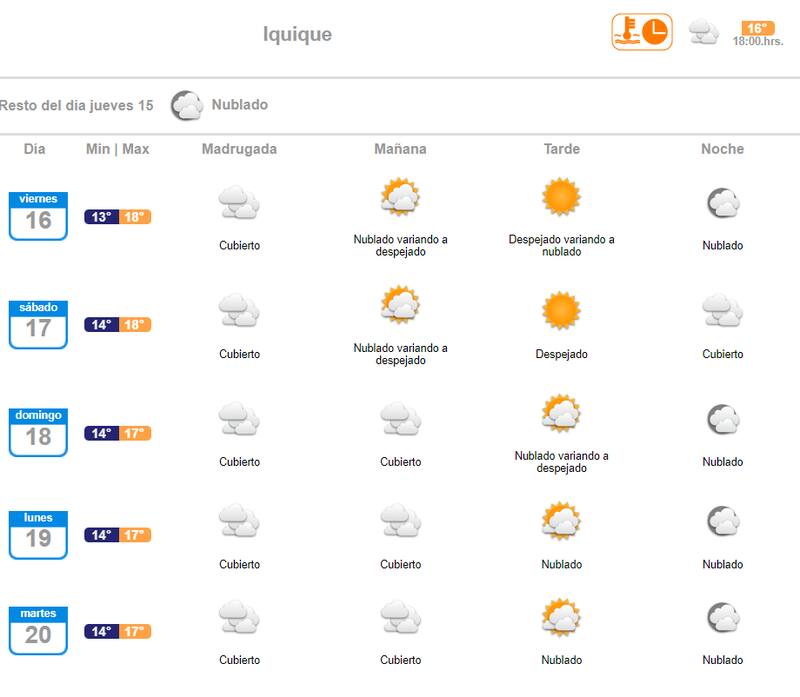This screenshot has width=800, height=697.
Task: Click the Nublado icon for rest of Thursday
Action: click(x=186, y=105)
